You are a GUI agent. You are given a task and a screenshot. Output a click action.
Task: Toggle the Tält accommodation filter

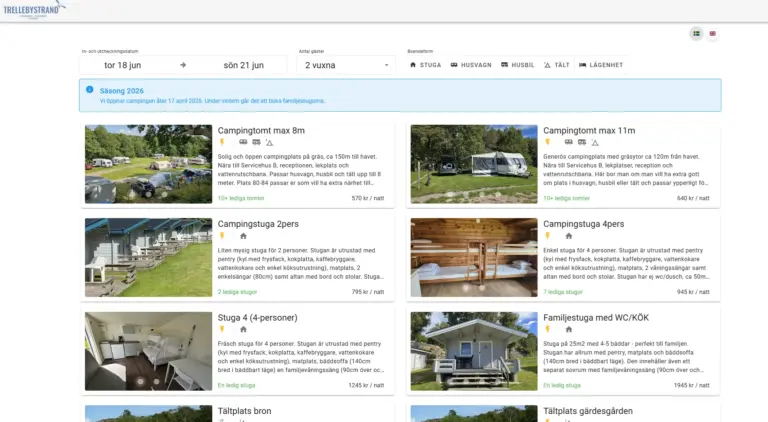pyautogui.click(x=557, y=65)
